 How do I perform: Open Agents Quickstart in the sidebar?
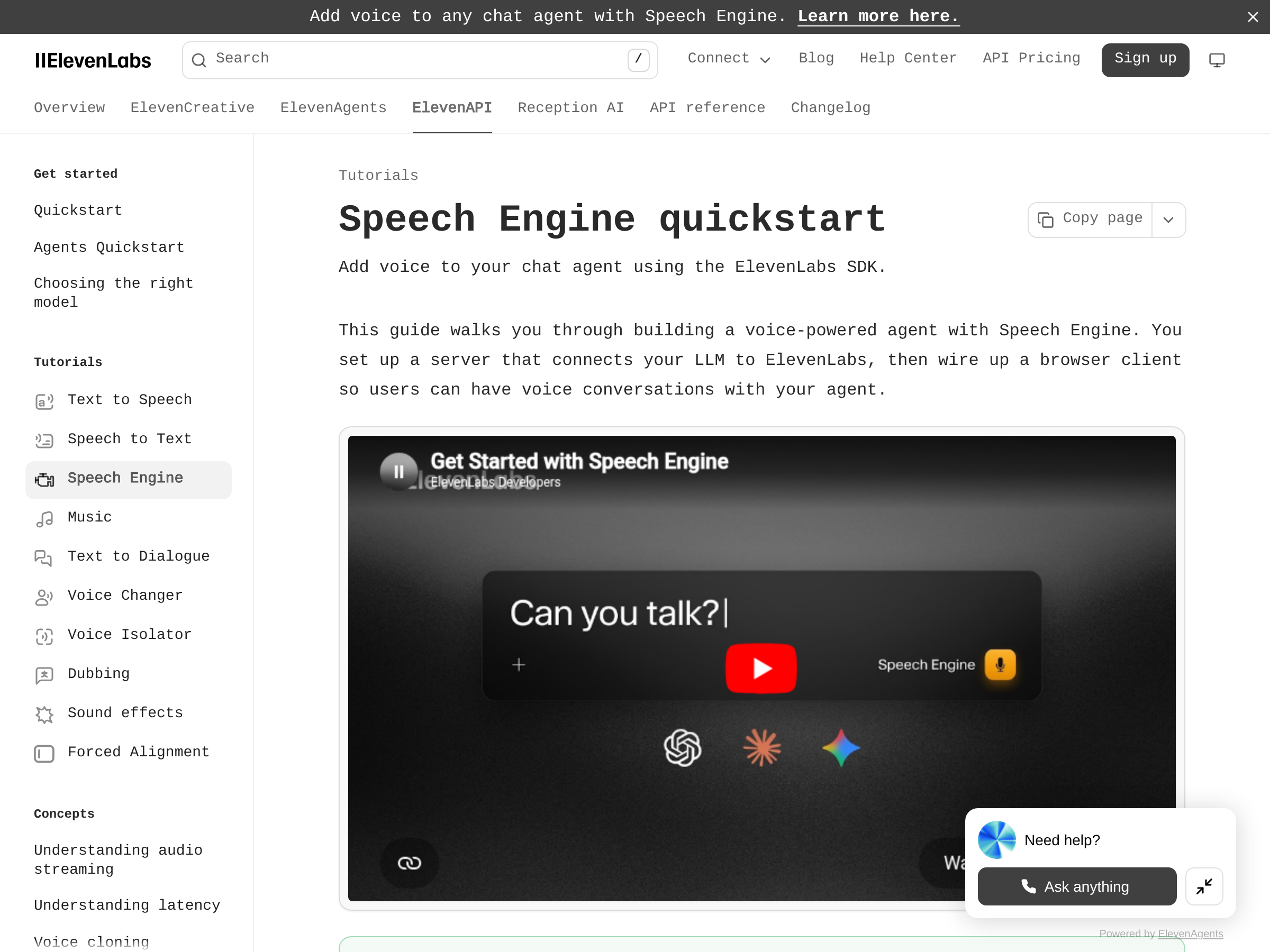pos(109,248)
